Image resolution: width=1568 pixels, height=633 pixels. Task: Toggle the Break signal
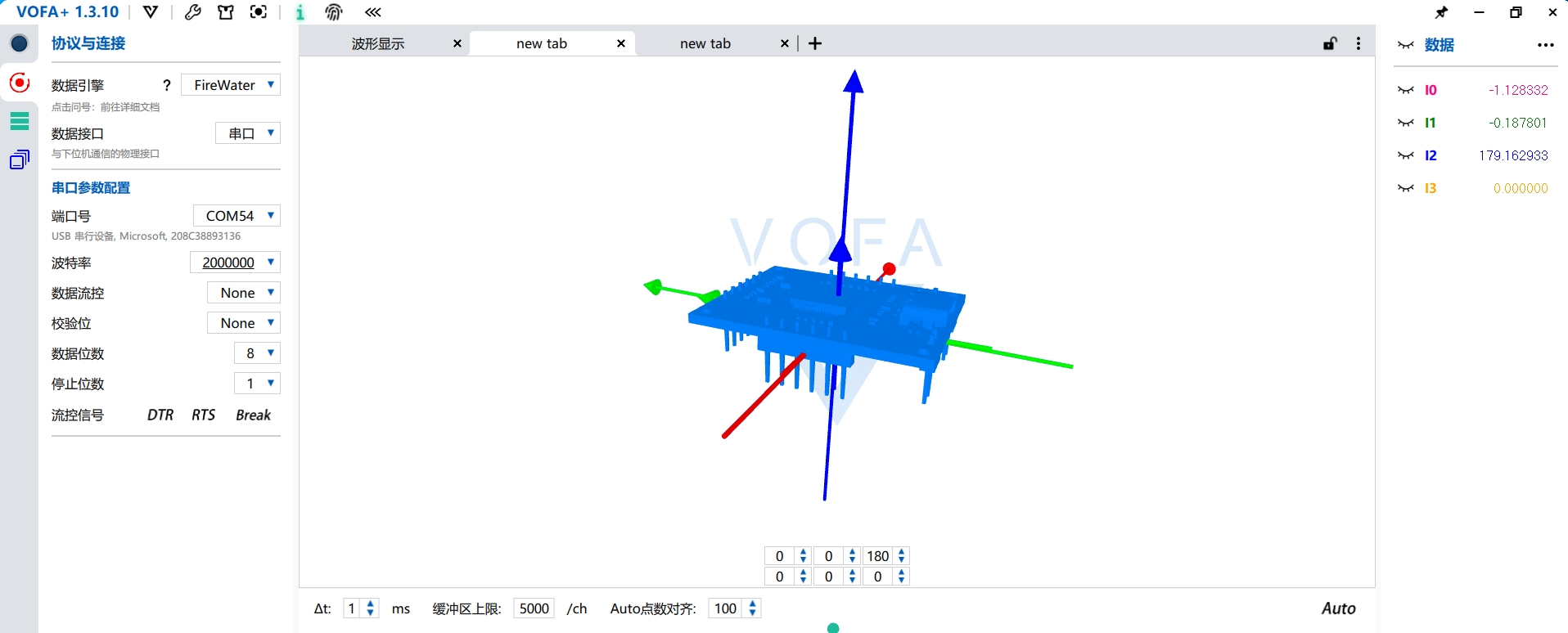(253, 415)
